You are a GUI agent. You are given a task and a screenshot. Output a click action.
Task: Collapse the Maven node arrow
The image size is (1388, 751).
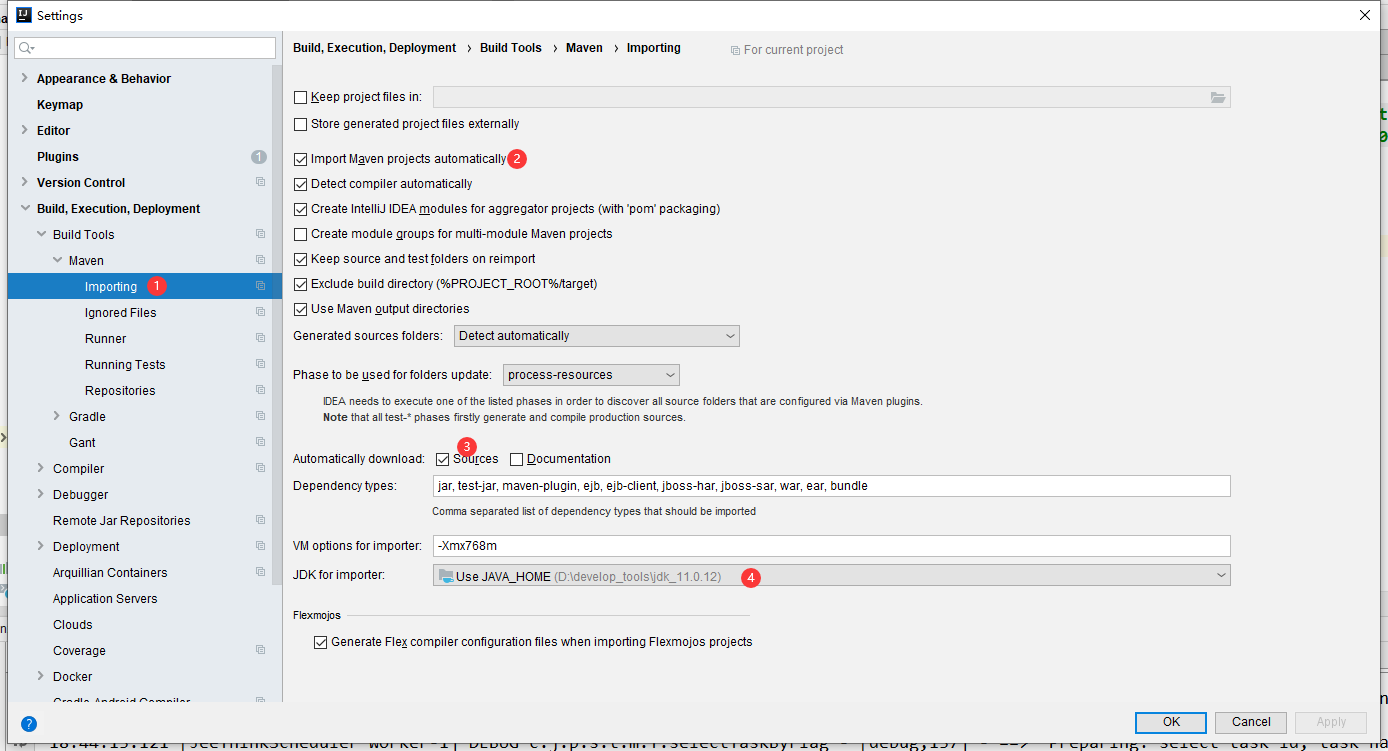click(57, 260)
